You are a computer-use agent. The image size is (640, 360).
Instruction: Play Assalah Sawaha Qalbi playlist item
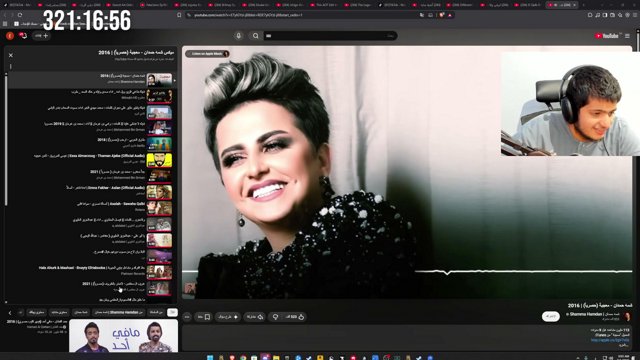[91, 208]
